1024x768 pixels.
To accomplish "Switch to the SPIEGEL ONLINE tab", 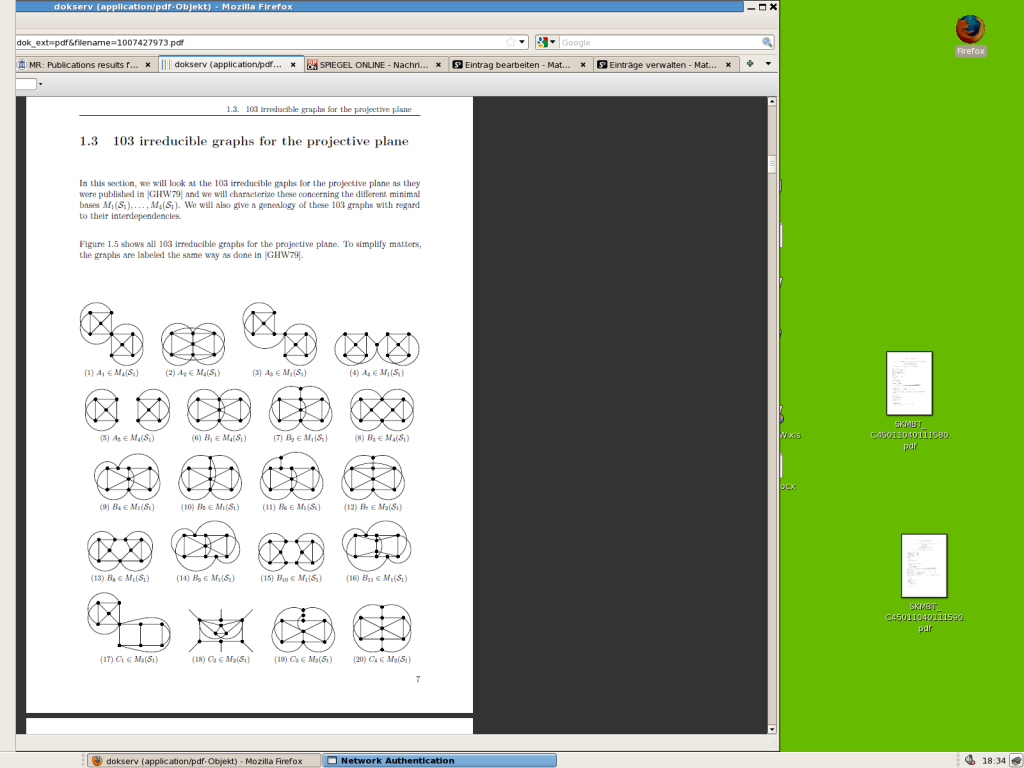I will (368, 65).
